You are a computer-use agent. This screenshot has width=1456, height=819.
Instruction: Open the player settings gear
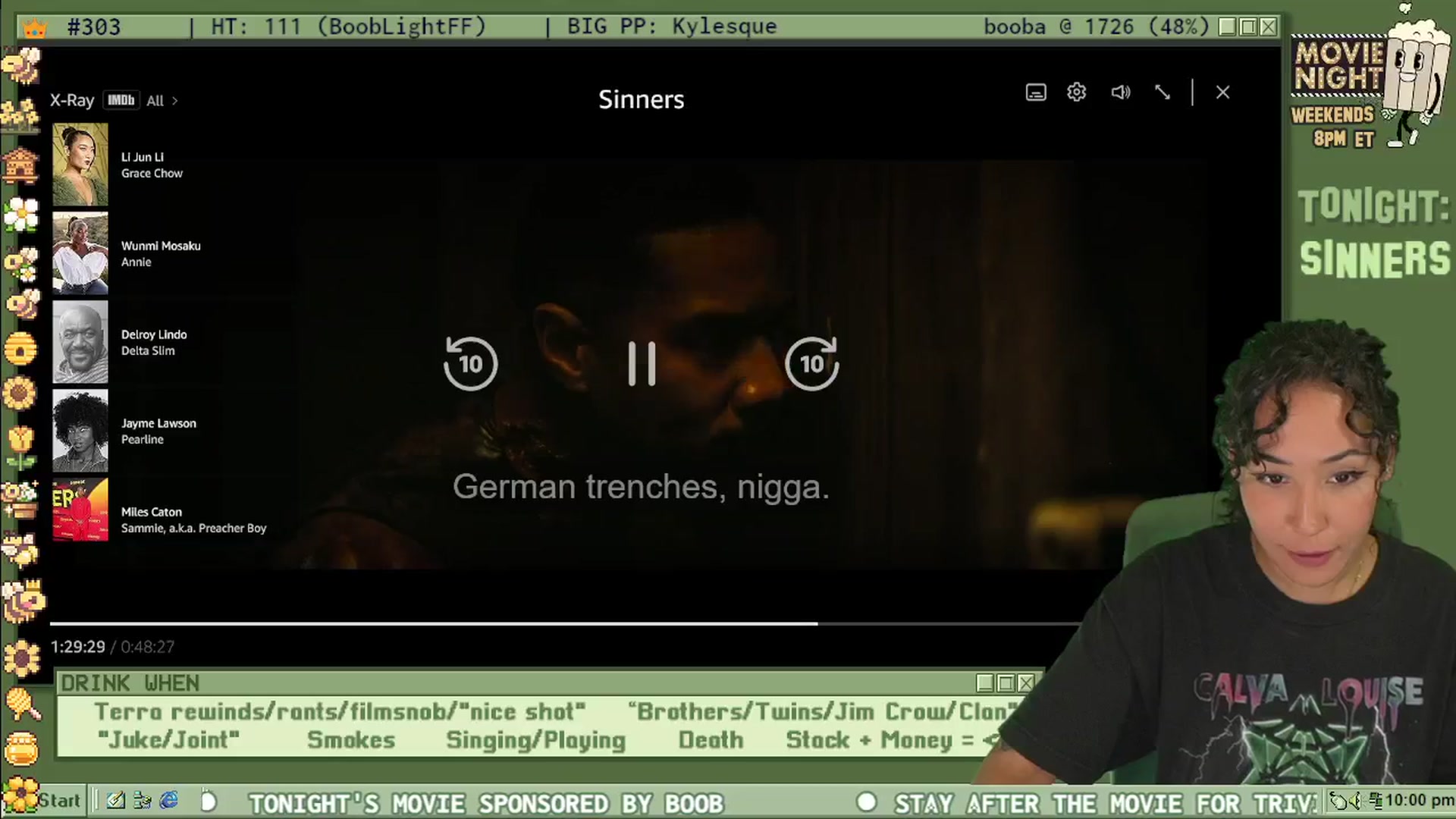[x=1077, y=93]
